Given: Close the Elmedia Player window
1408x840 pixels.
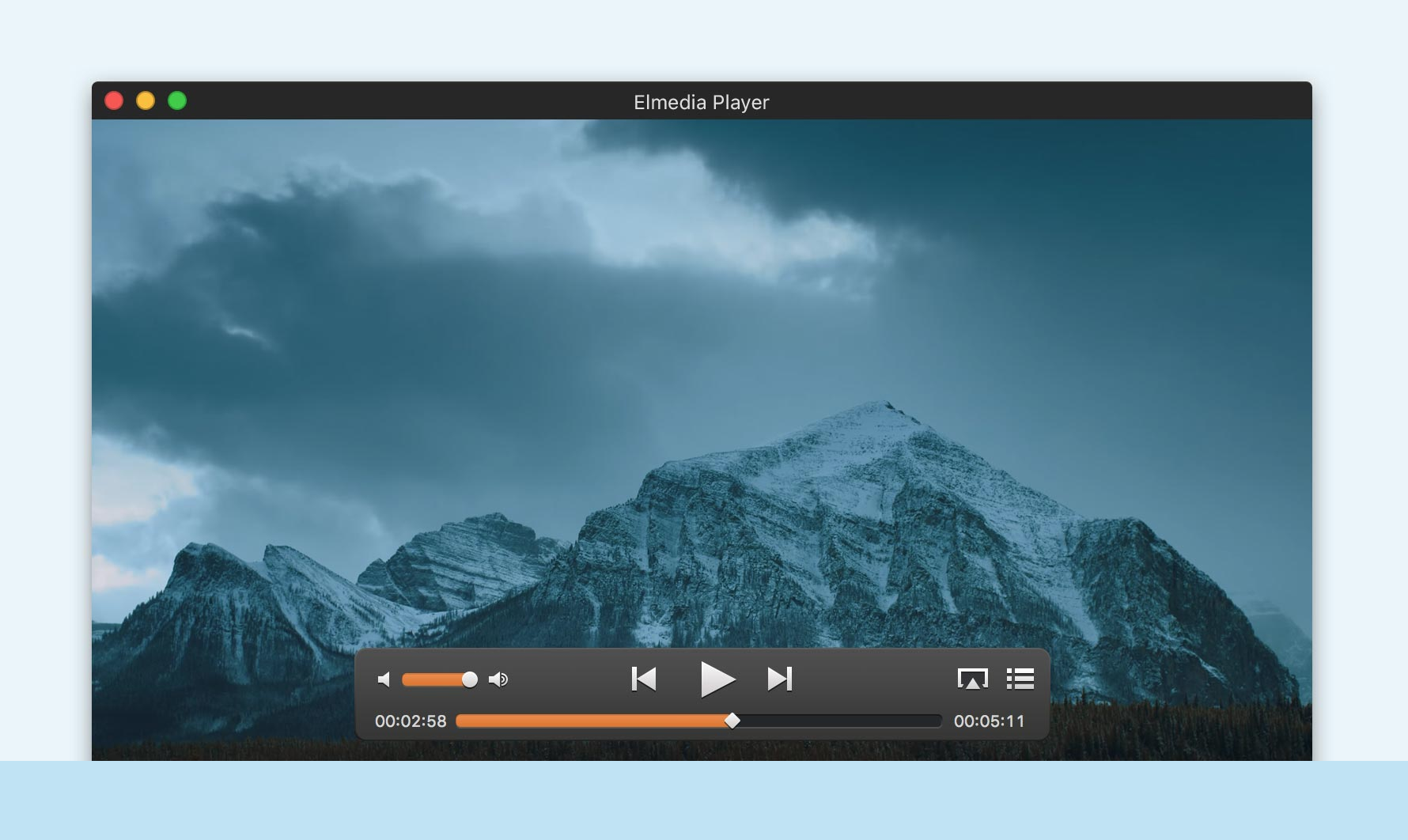Looking at the screenshot, I should [114, 100].
